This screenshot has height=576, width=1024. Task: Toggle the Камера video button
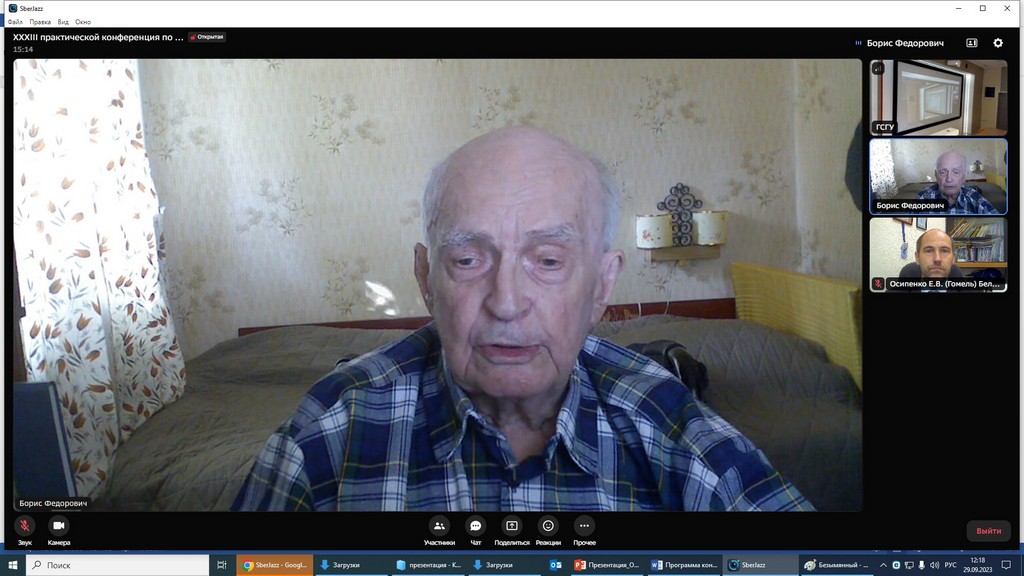tap(58, 526)
